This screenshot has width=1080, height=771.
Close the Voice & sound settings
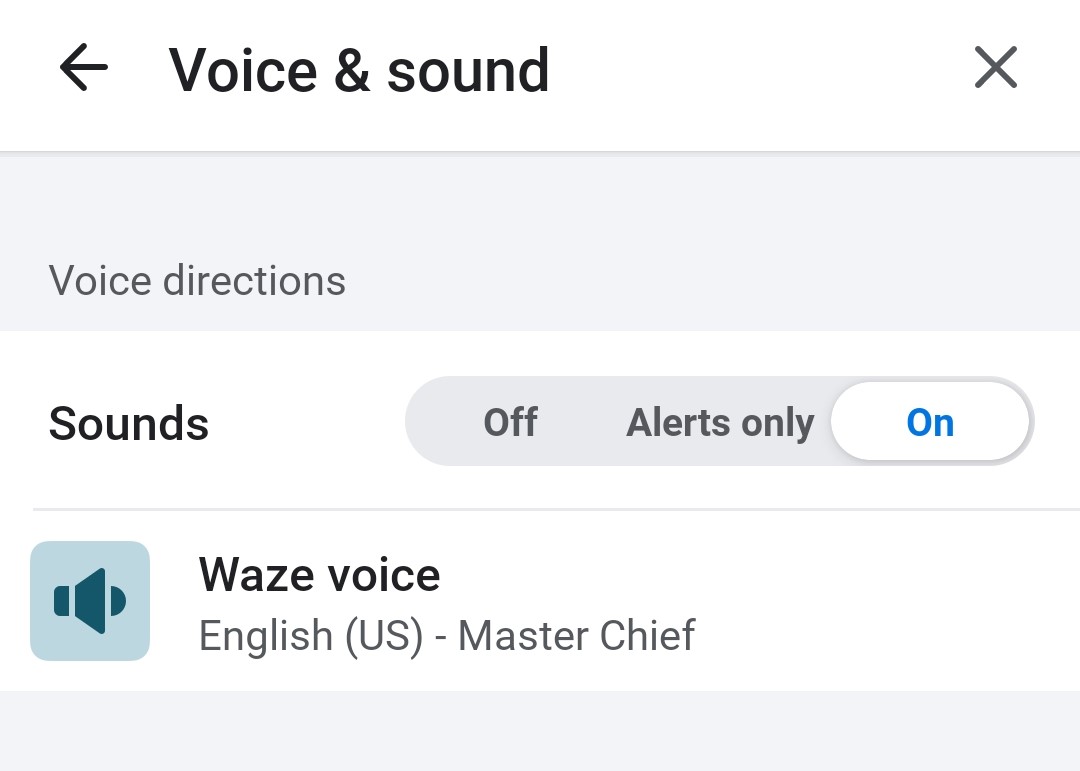click(995, 69)
